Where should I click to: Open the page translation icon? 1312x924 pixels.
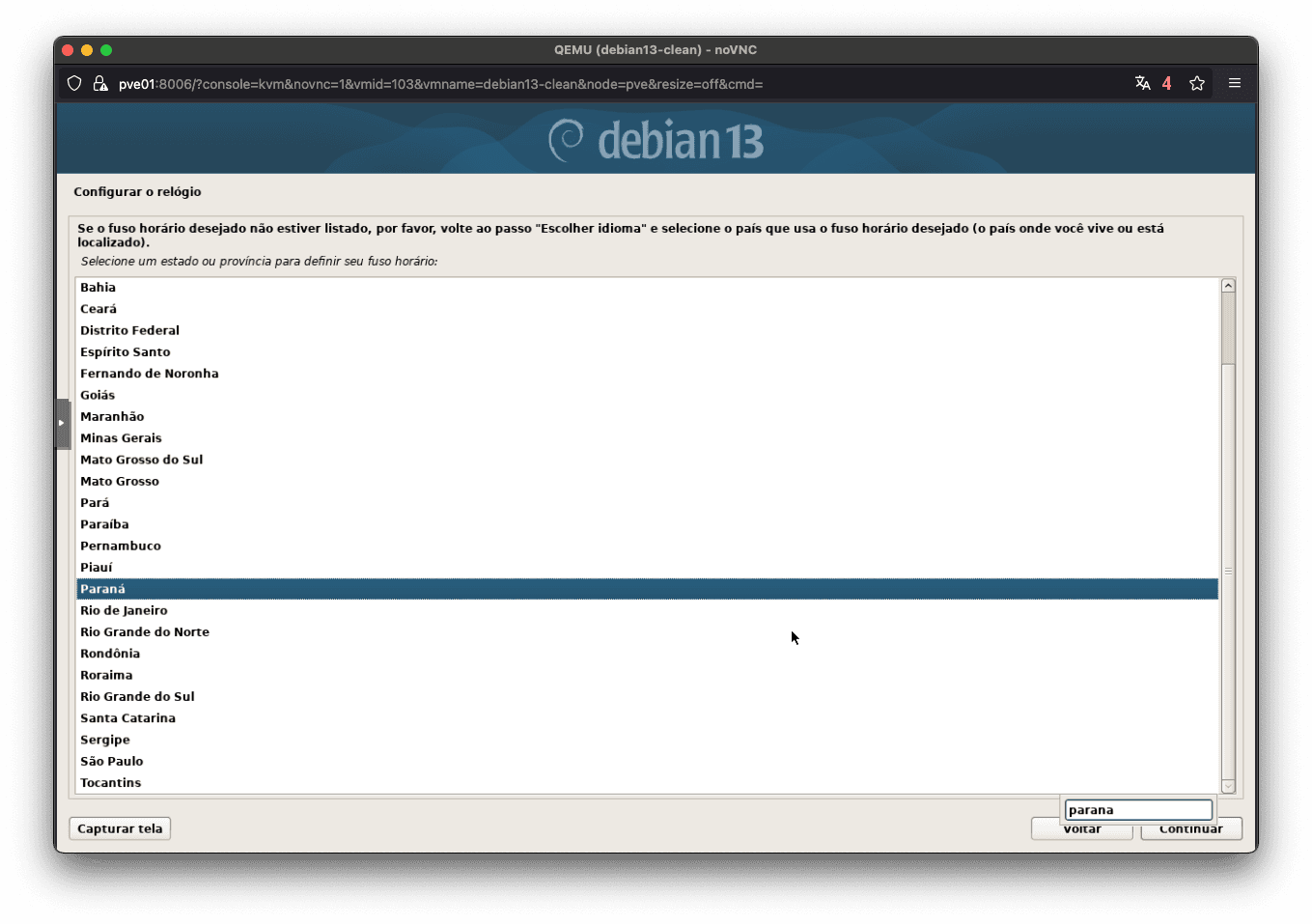click(1142, 83)
